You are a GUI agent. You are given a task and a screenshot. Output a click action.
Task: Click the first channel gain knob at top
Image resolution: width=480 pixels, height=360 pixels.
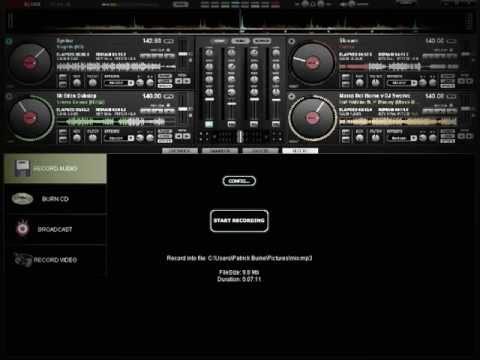(209, 52)
